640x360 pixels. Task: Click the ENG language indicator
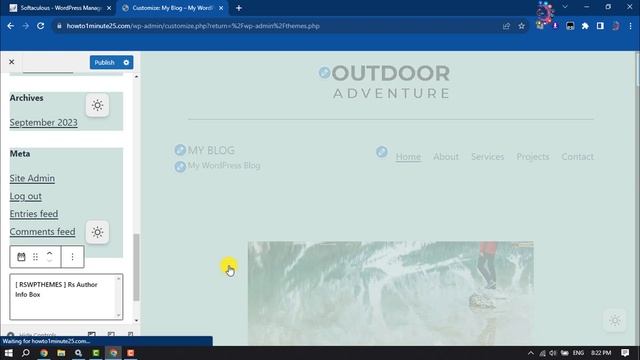point(578,353)
